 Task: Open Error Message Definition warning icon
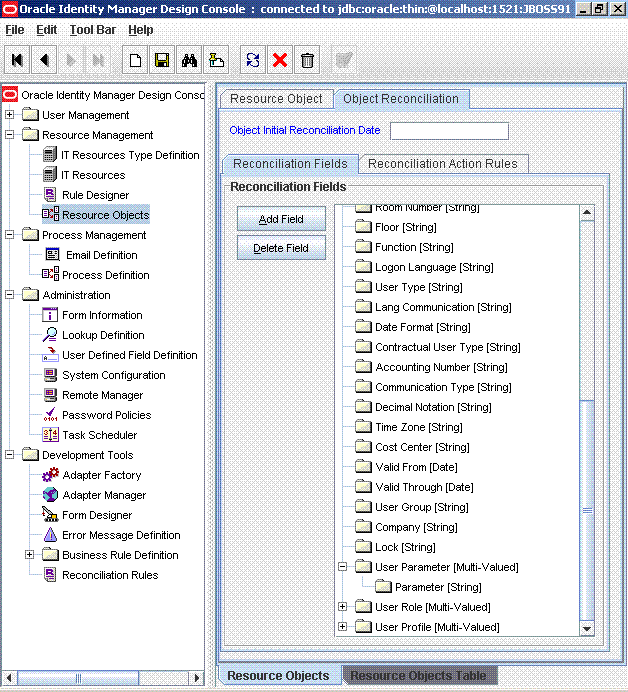point(50,534)
